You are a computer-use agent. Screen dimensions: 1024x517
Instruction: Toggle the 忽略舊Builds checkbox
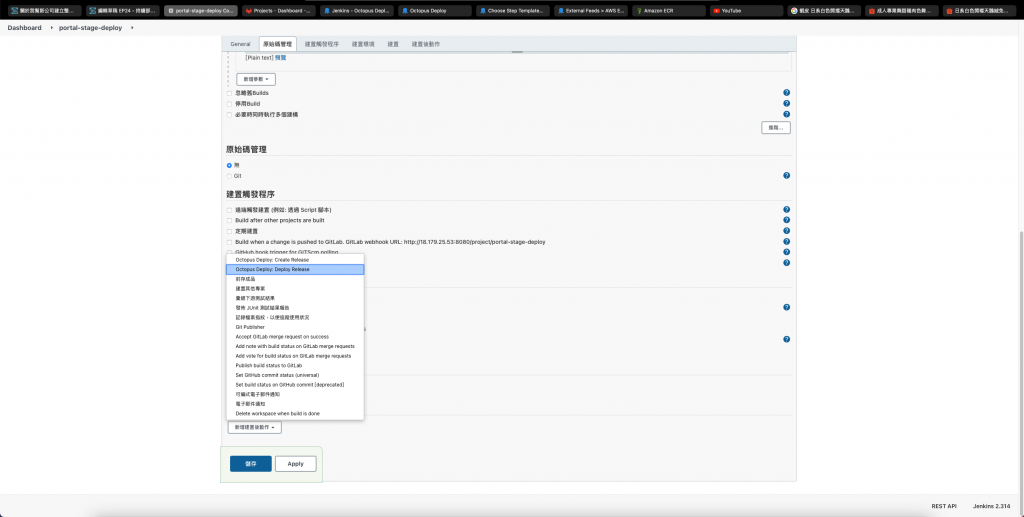coord(229,93)
